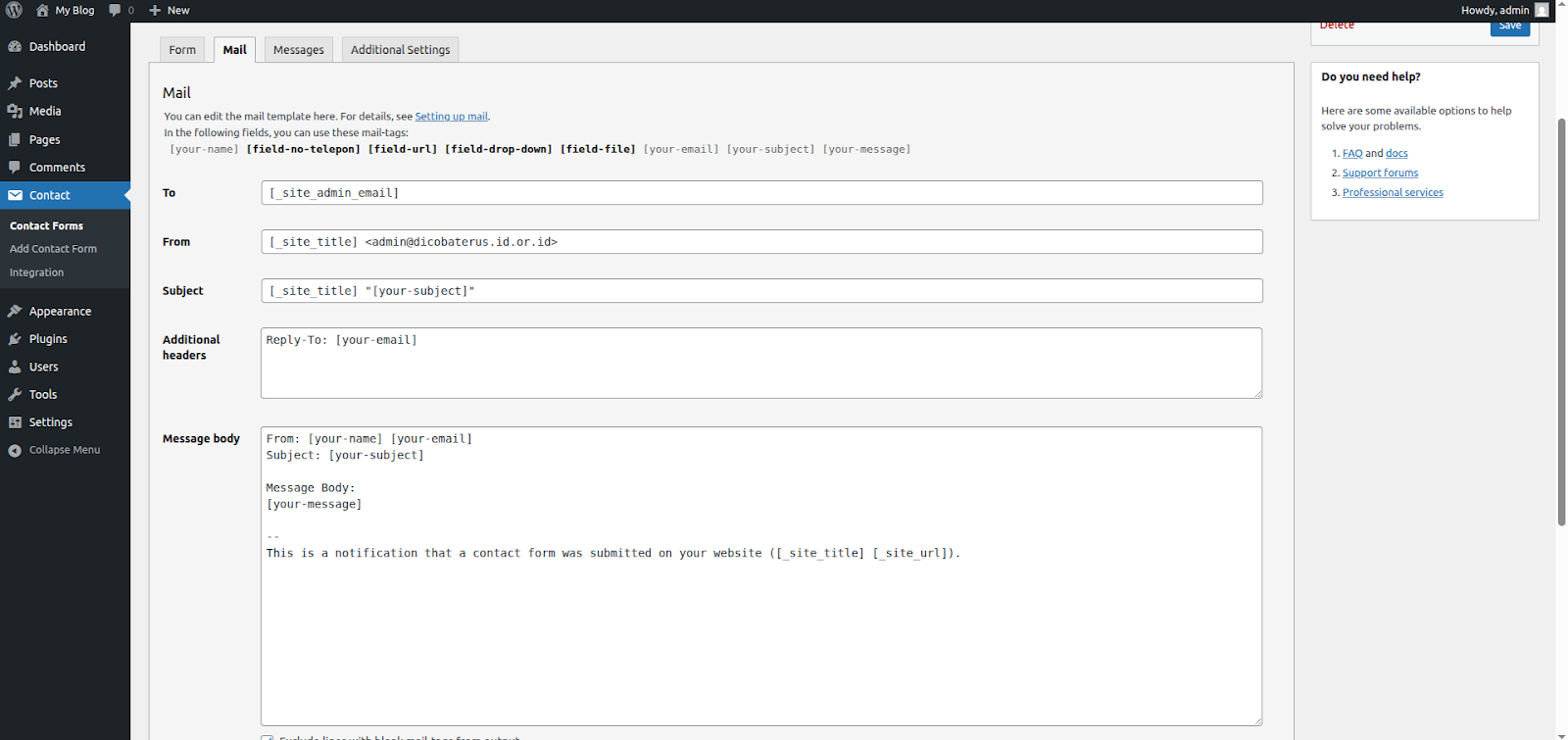Open the Support forums link
The height and width of the screenshot is (740, 1568).
pyautogui.click(x=1380, y=173)
